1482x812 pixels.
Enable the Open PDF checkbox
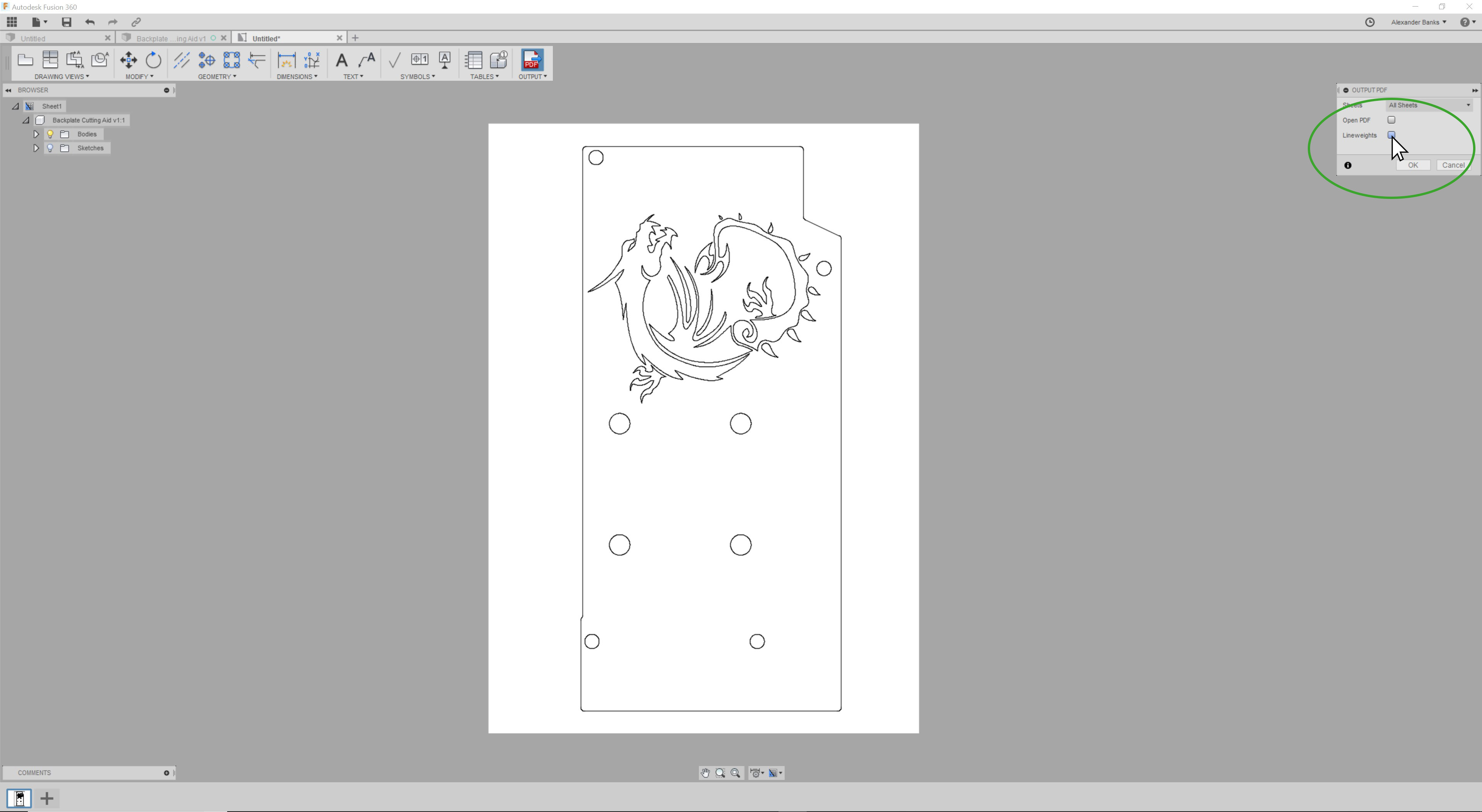(1391, 120)
